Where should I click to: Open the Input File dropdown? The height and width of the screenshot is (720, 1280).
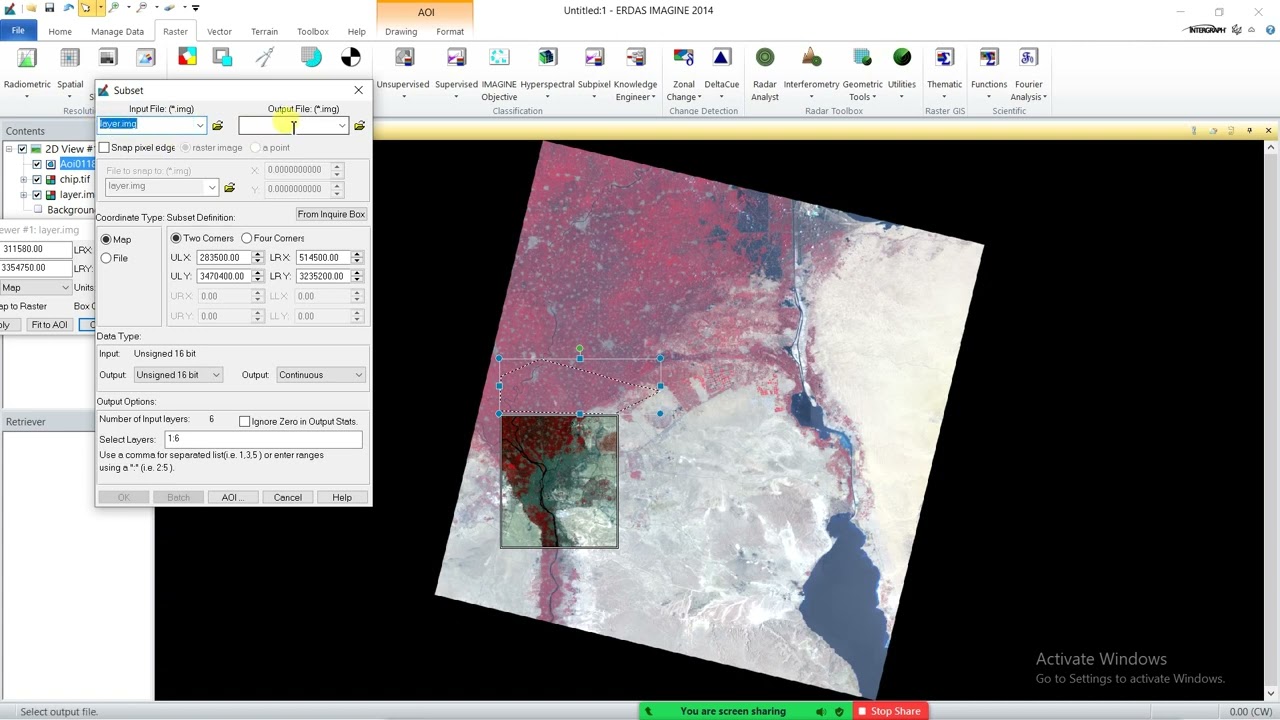click(x=200, y=125)
